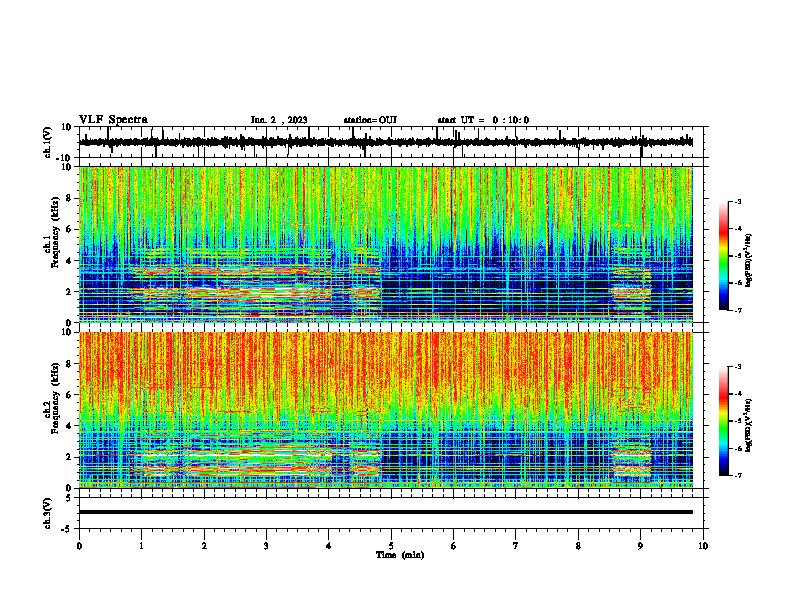Click time axis tick label "1"
The height and width of the screenshot is (612, 792).
tap(141, 545)
